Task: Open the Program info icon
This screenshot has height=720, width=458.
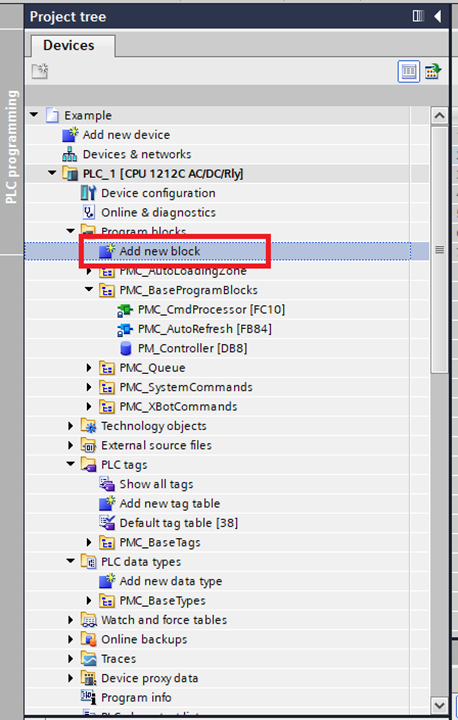Action: point(88,697)
